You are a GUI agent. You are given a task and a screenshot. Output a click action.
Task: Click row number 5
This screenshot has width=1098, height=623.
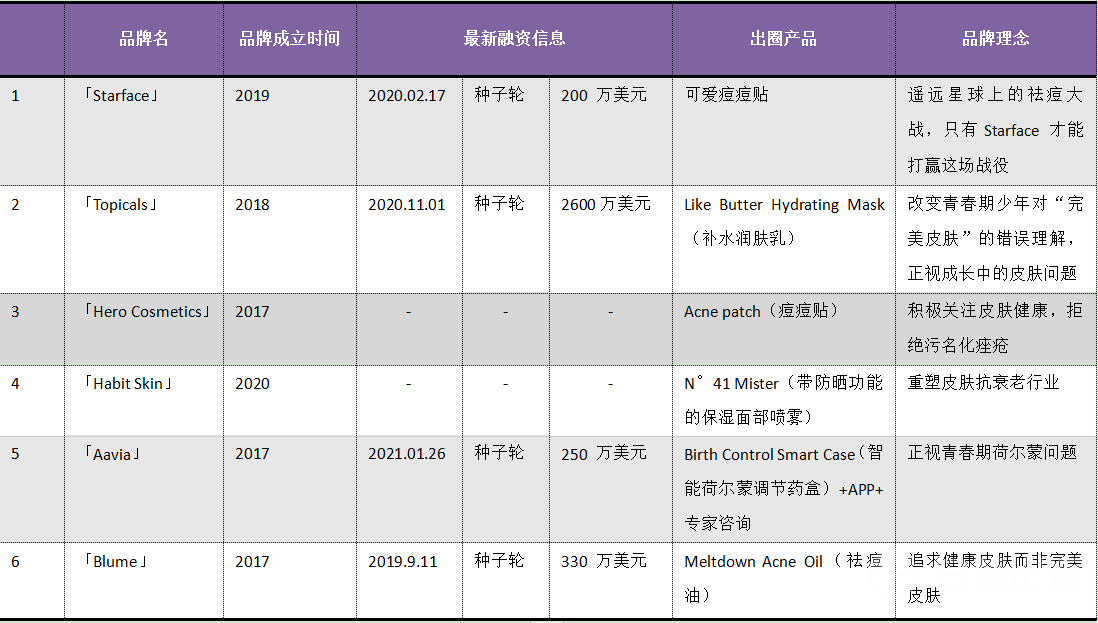pos(15,454)
